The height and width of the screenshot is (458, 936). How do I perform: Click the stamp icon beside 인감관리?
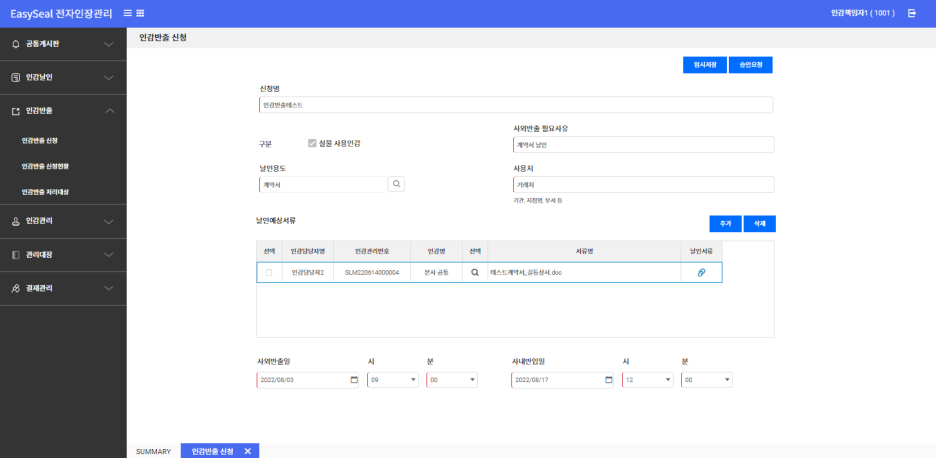coord(16,222)
